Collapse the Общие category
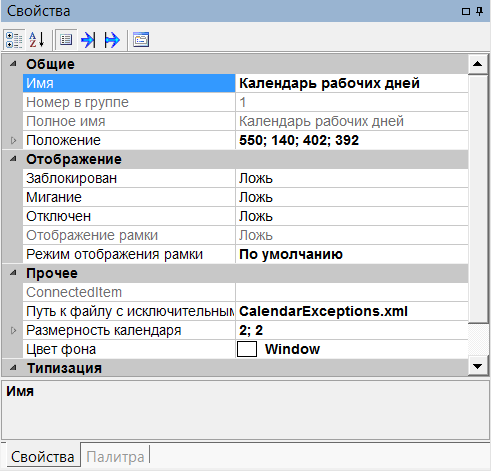Screen dimensions: 492x472 (x=13, y=64)
